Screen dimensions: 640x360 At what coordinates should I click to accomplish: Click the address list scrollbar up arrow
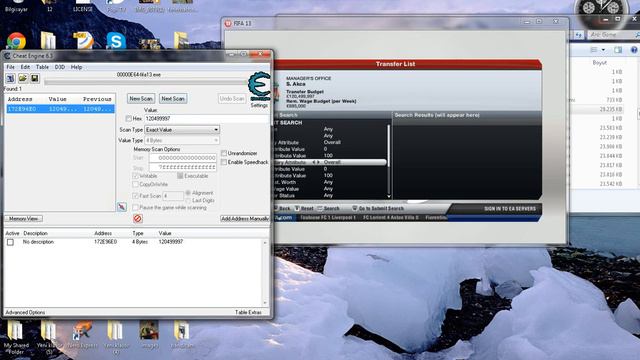point(265,243)
